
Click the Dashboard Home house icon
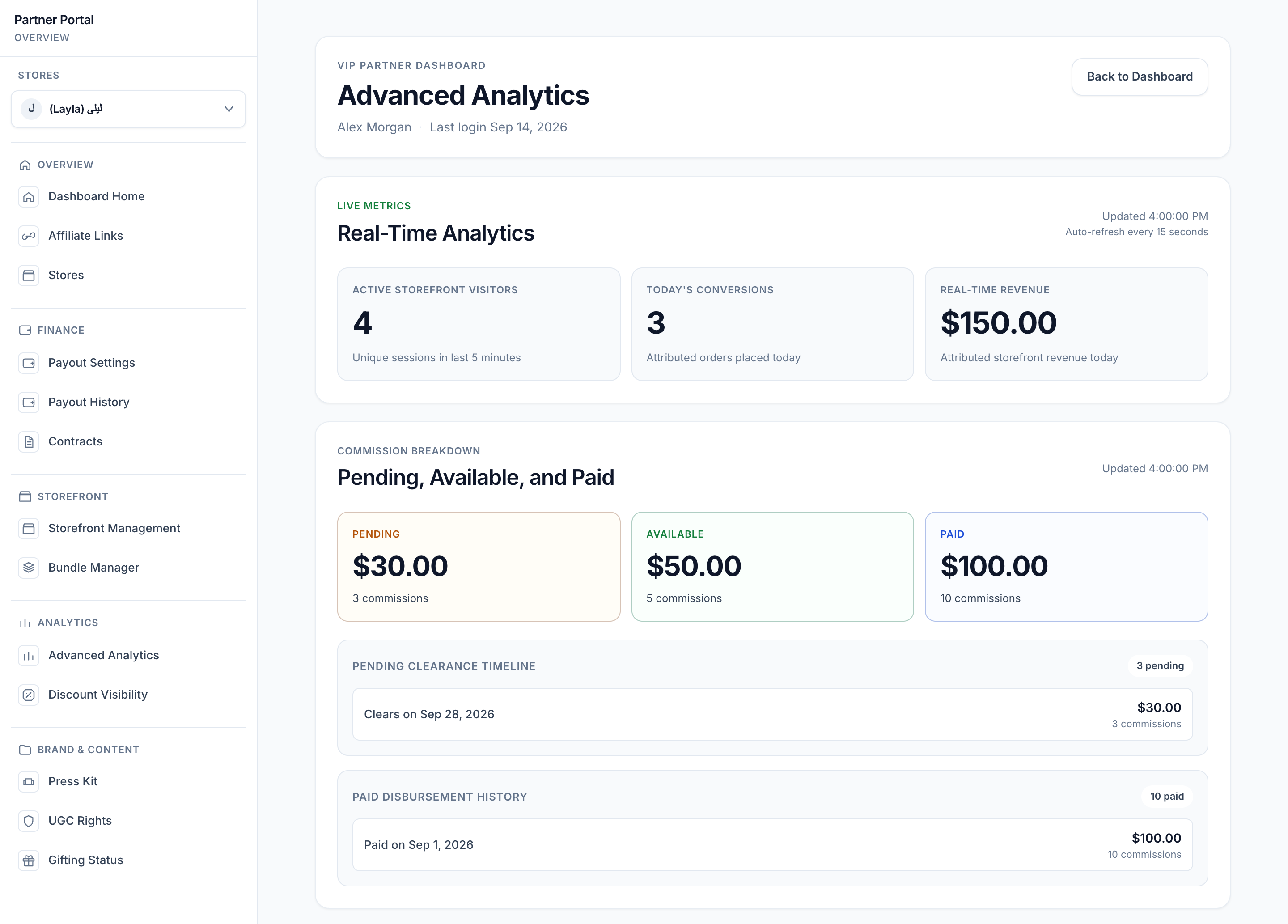tap(28, 197)
